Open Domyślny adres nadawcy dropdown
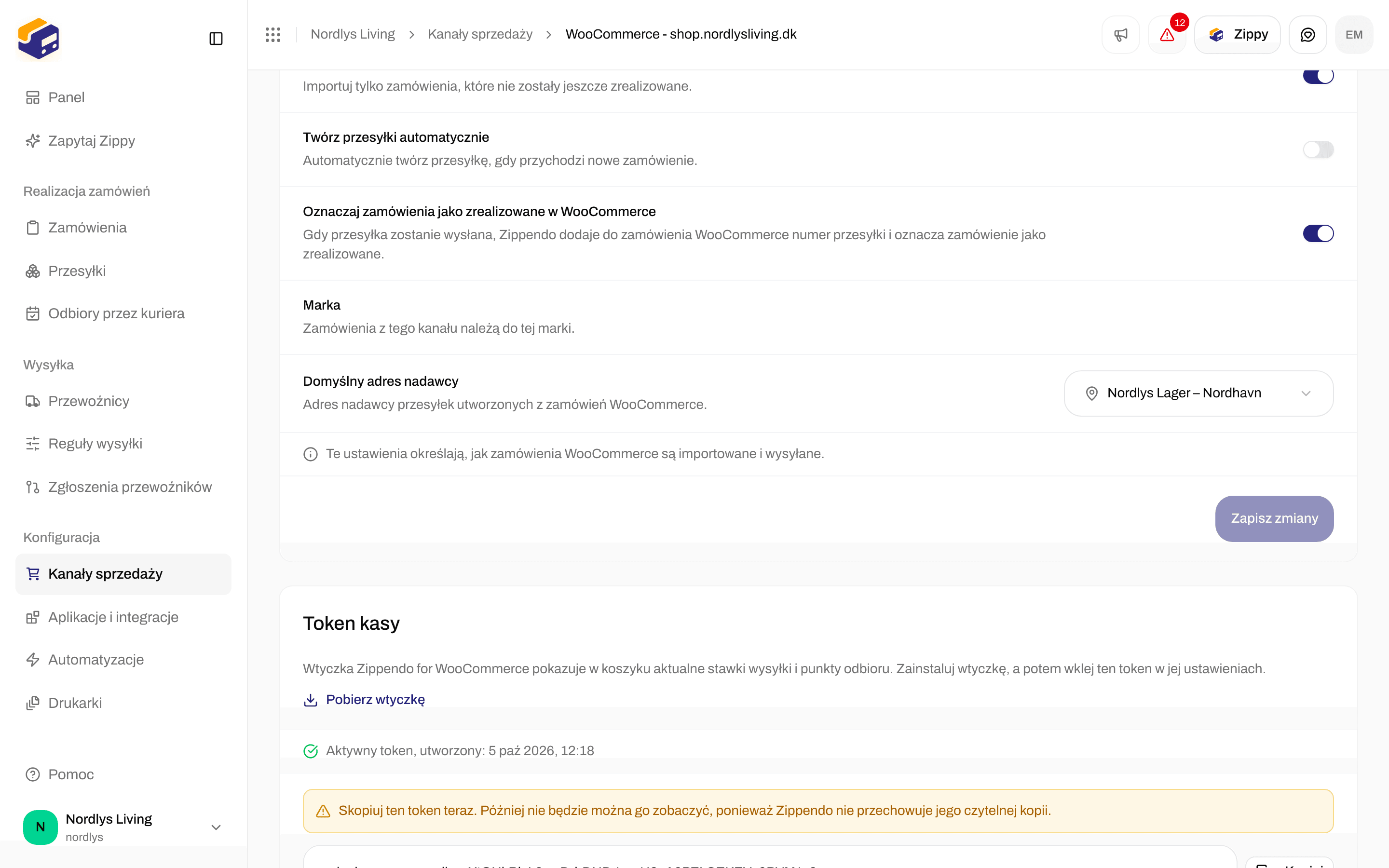The width and height of the screenshot is (1389, 868). 1198,393
